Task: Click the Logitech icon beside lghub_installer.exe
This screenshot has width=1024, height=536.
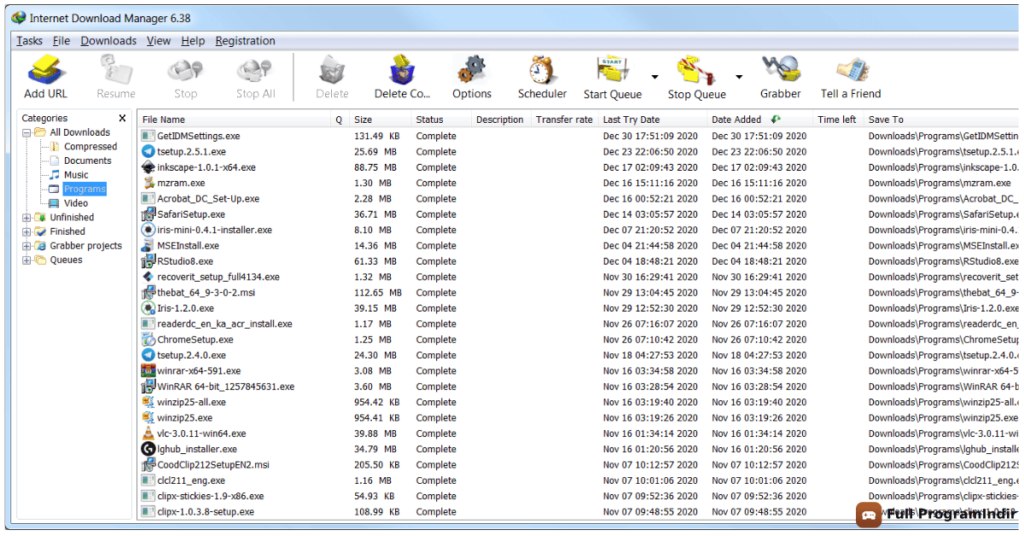Action: 148,449
